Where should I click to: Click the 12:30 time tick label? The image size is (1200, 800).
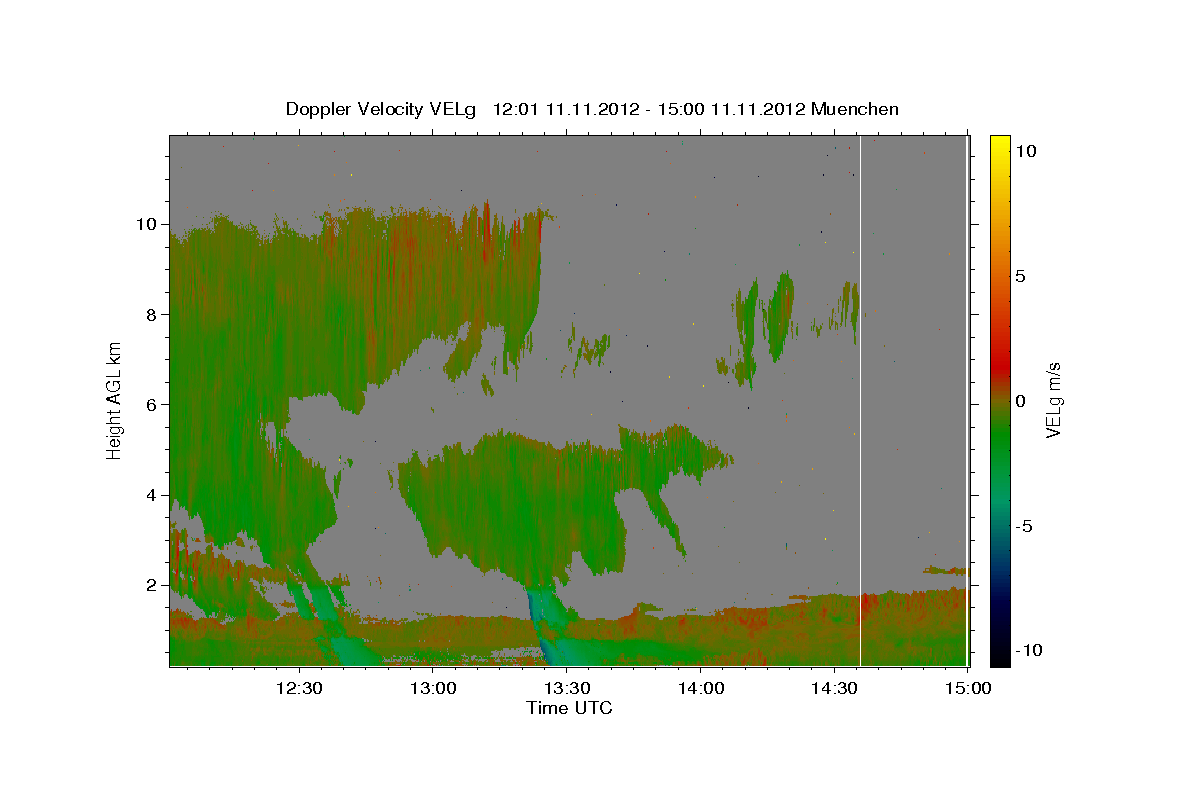299,689
